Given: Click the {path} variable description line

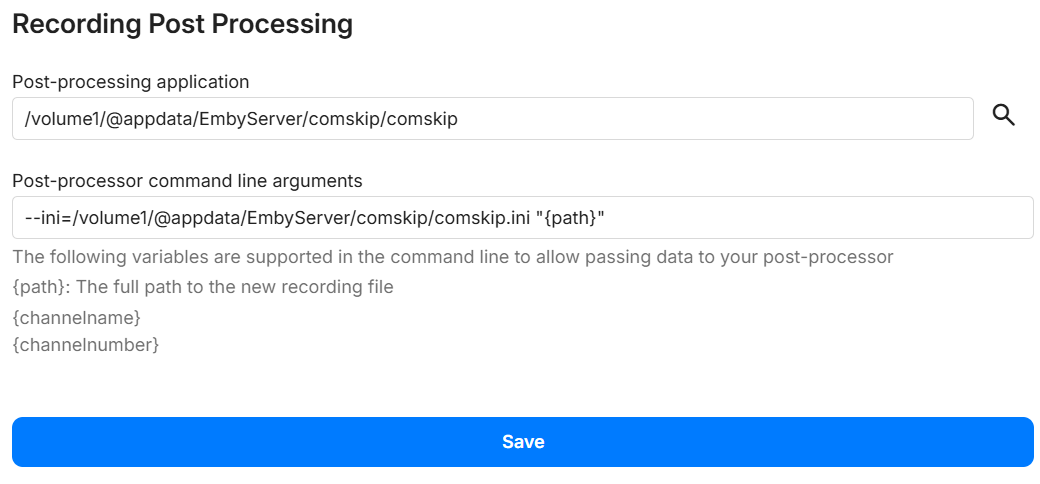Looking at the screenshot, I should (x=203, y=288).
